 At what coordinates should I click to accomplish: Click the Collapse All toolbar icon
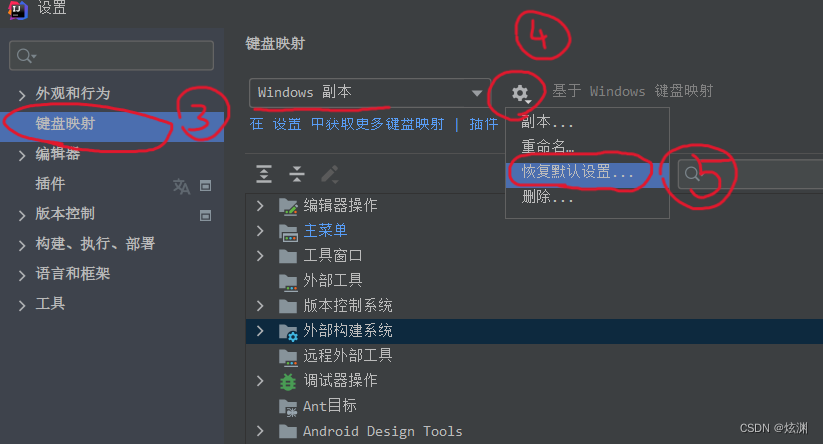[297, 174]
